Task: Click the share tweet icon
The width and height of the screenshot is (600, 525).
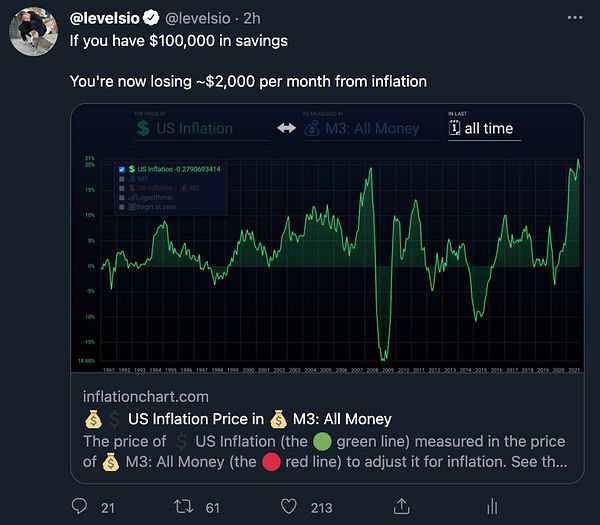Action: pyautogui.click(x=401, y=507)
